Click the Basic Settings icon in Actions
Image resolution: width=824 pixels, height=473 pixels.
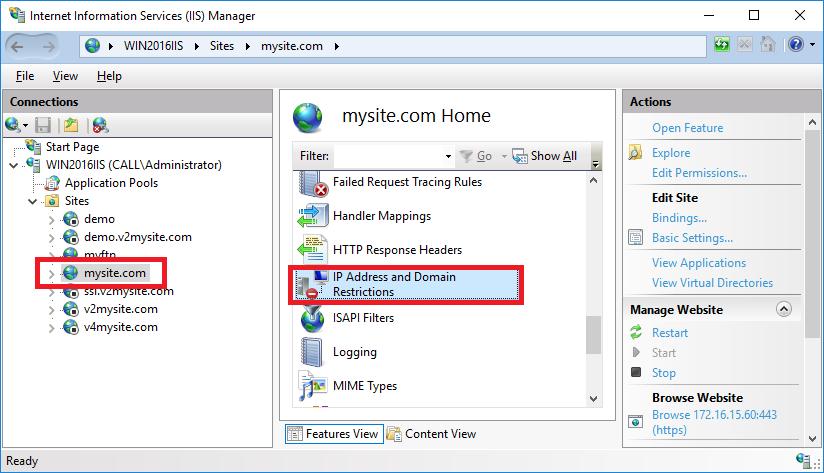pos(635,238)
